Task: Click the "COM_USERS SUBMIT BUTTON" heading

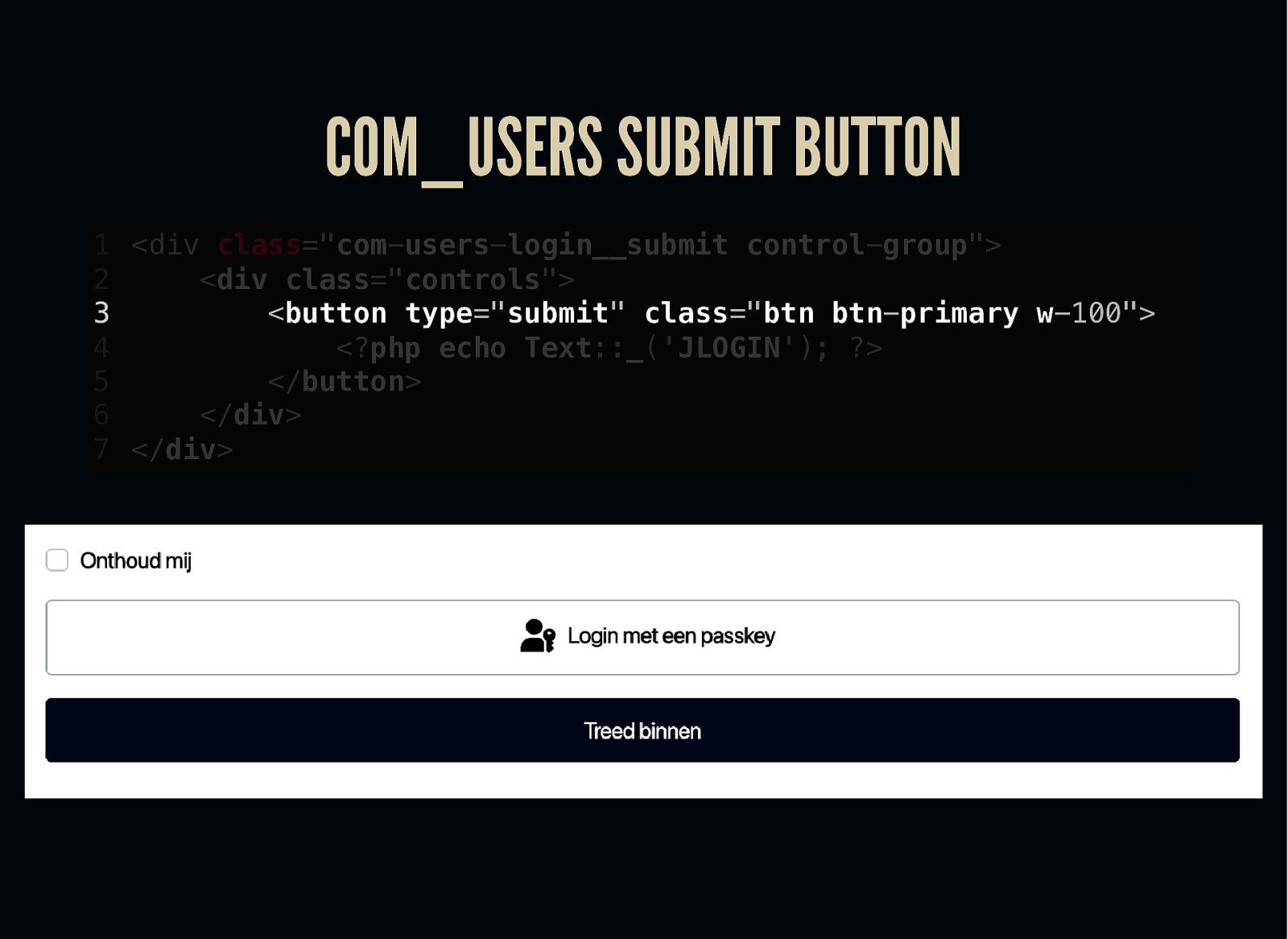Action: pyautogui.click(x=643, y=147)
